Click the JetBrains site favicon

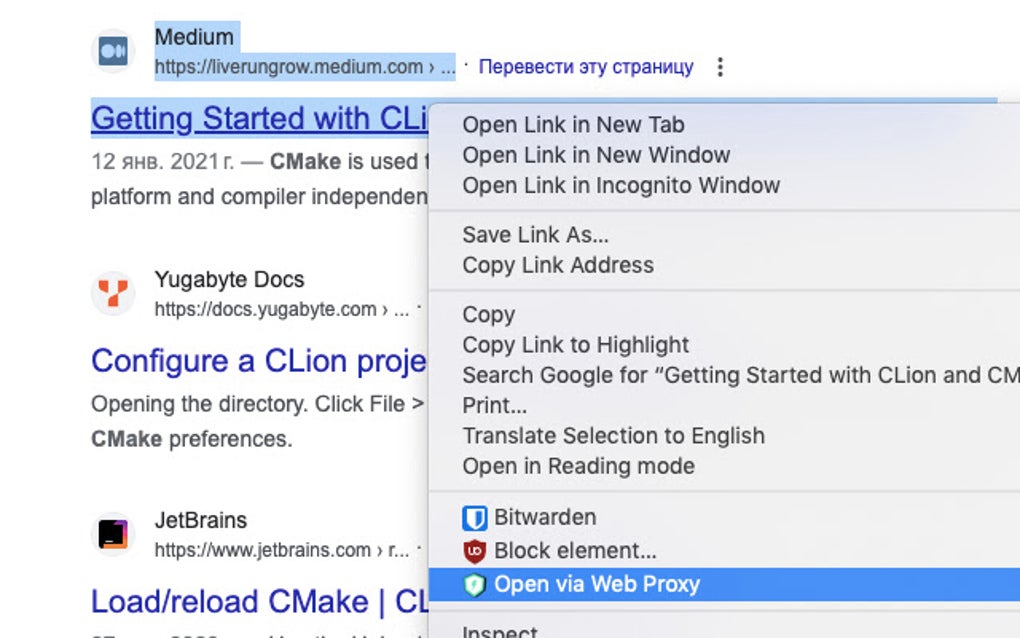[x=113, y=534]
